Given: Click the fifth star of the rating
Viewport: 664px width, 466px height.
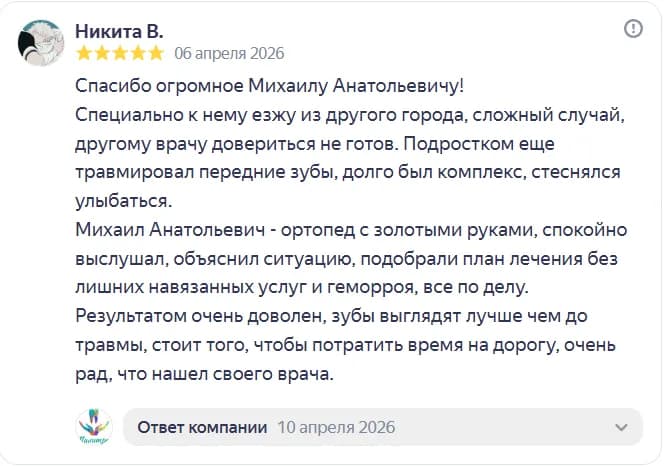Looking at the screenshot, I should pyautogui.click(x=156, y=53).
